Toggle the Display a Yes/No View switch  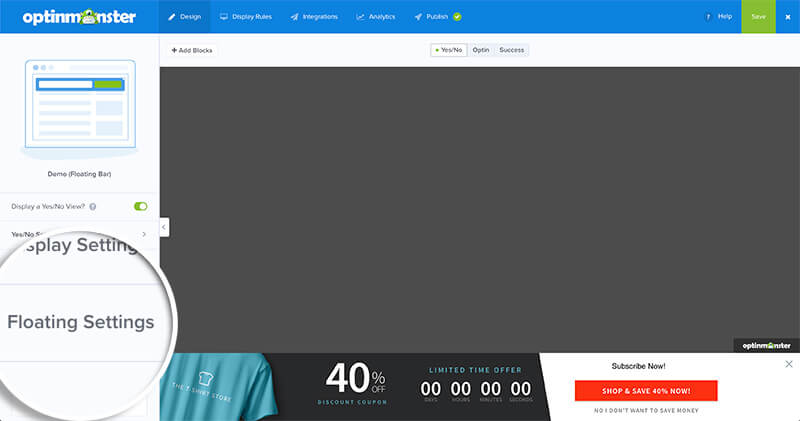click(x=140, y=206)
